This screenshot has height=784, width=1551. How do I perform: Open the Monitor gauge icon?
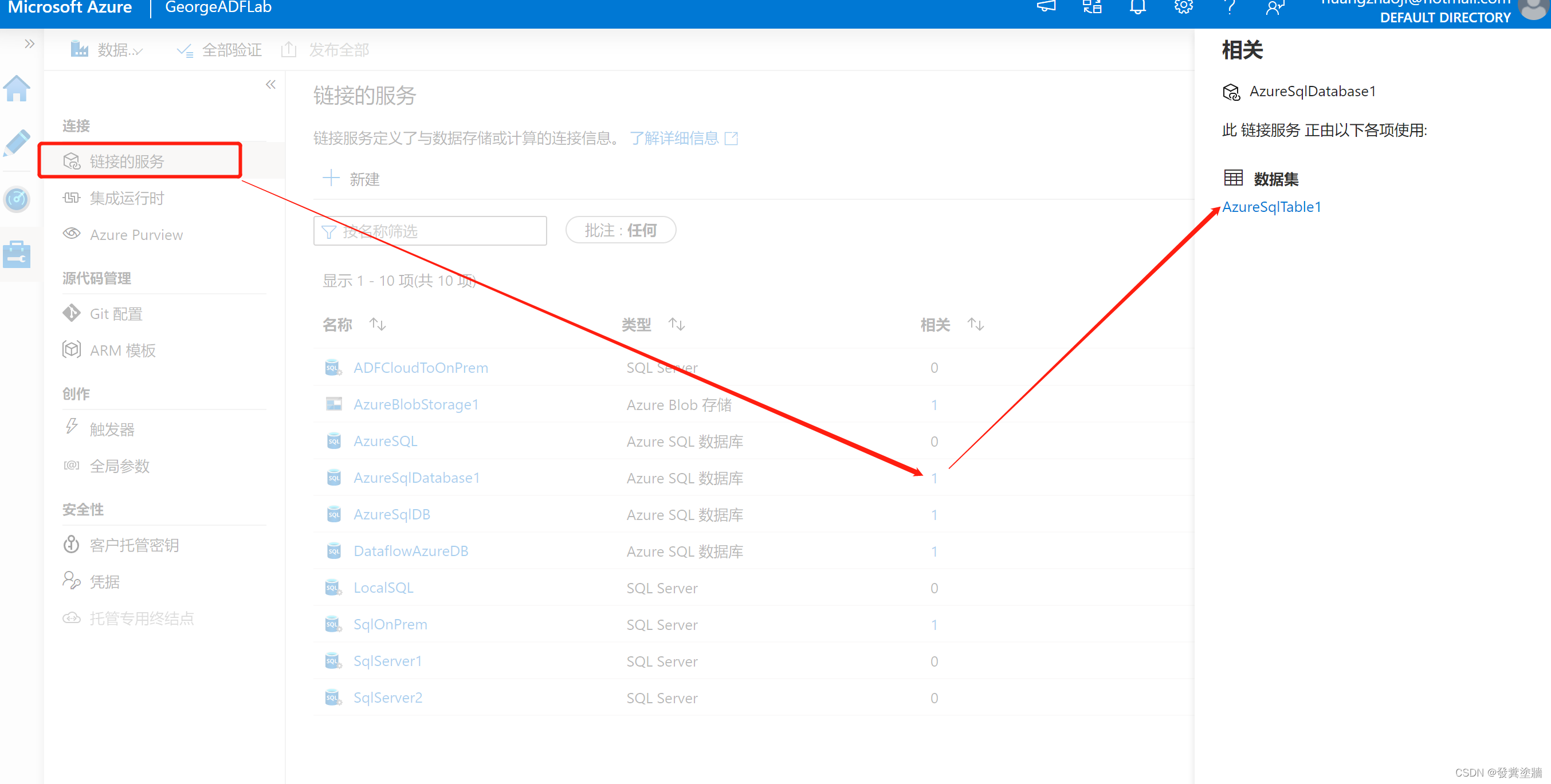(17, 199)
